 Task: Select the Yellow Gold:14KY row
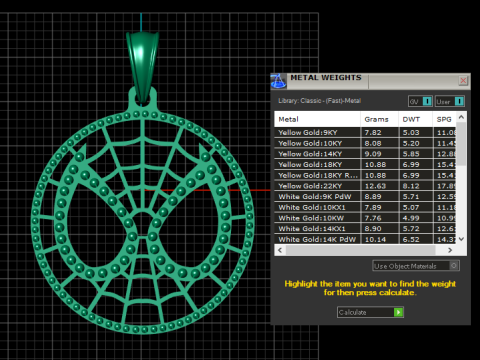click(x=365, y=154)
